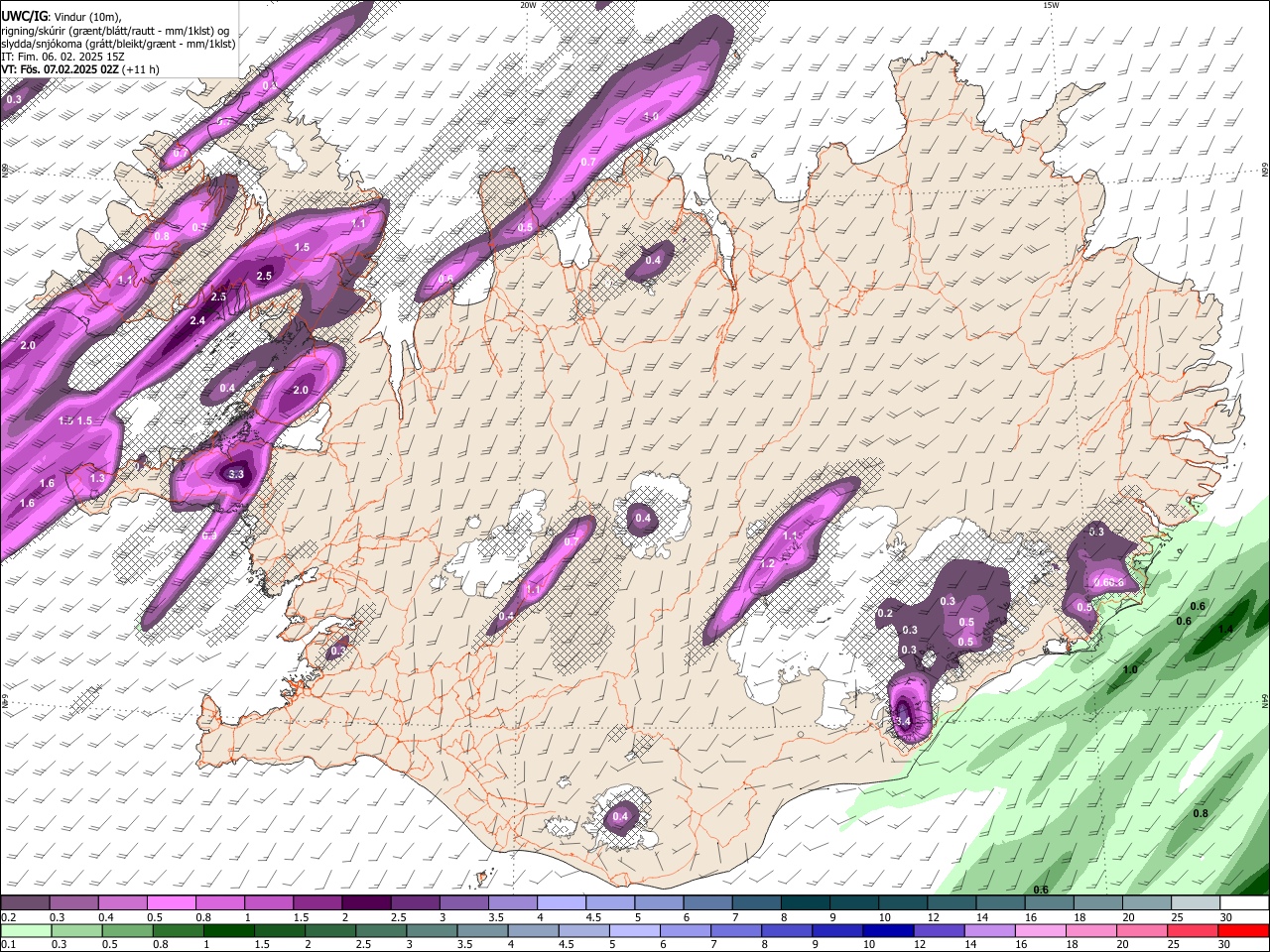Select the dull purple 0.2 swatch, upper legend row

(x=25, y=903)
